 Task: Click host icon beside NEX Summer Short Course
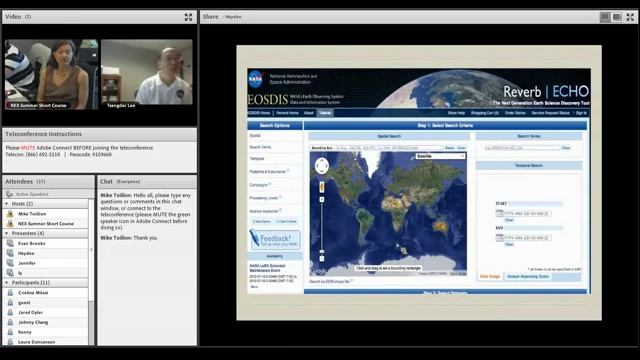10,223
